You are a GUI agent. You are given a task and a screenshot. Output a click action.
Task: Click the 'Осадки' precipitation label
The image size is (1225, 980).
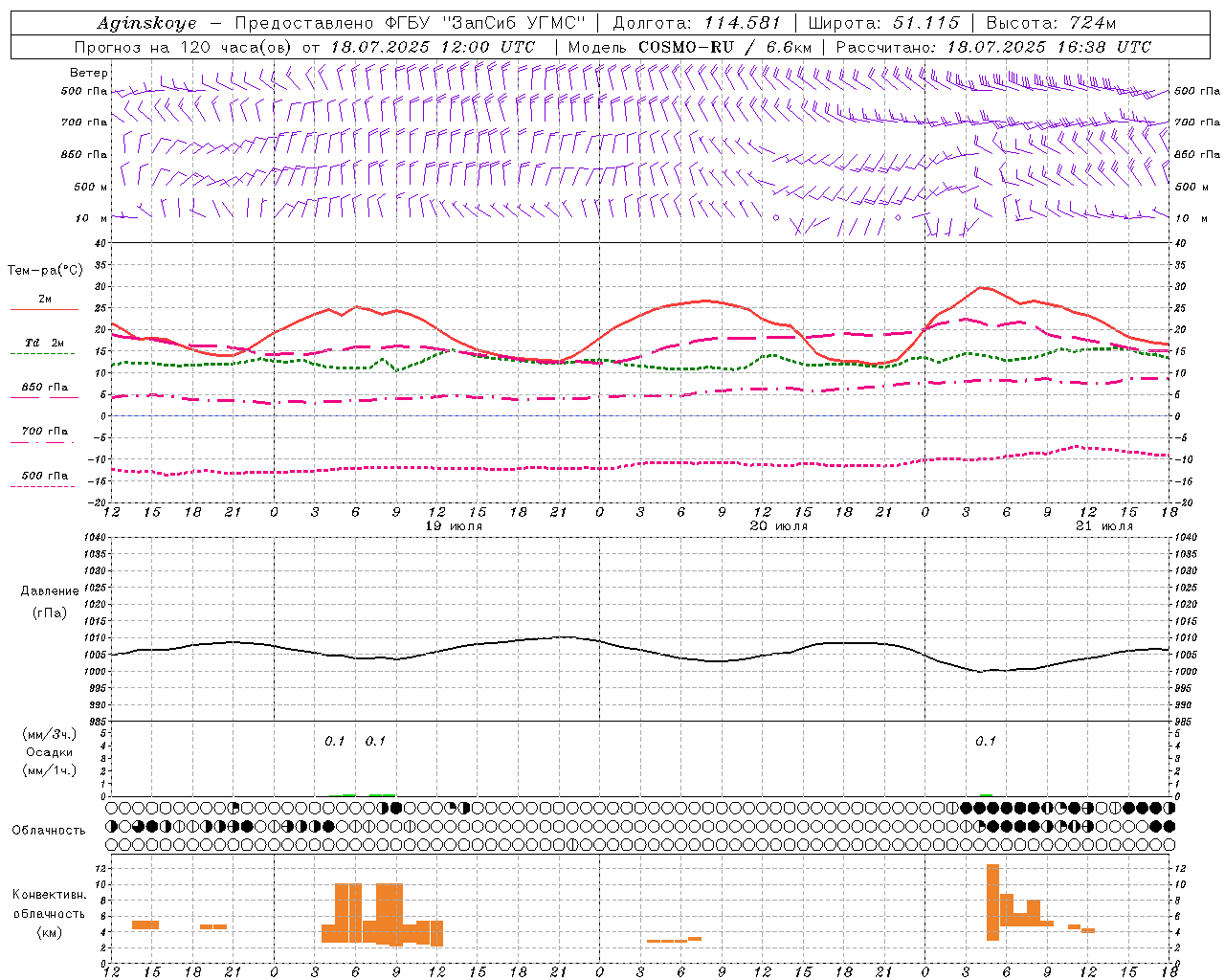tap(50, 752)
